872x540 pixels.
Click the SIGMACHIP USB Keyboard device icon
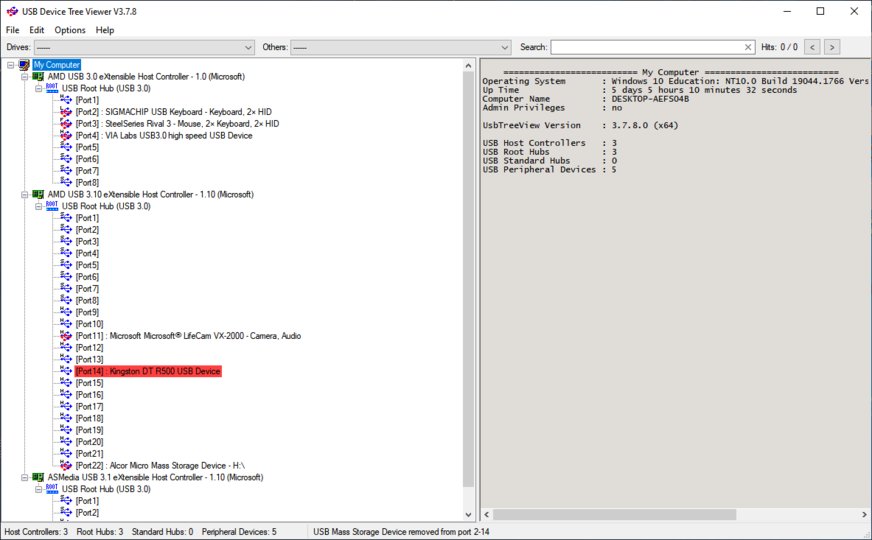point(66,112)
